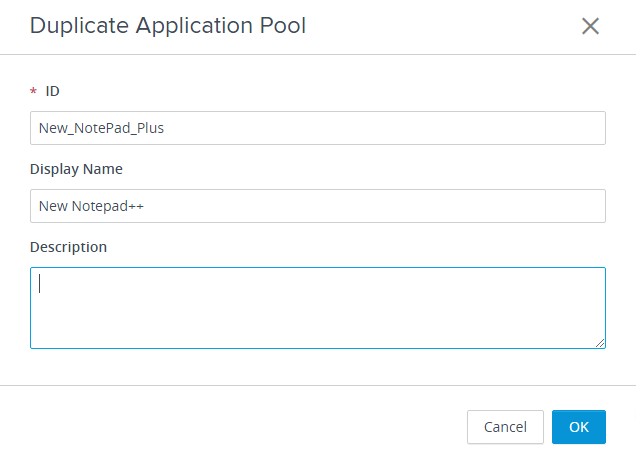This screenshot has width=636, height=466.
Task: Click the Display Name label
Action: click(76, 169)
